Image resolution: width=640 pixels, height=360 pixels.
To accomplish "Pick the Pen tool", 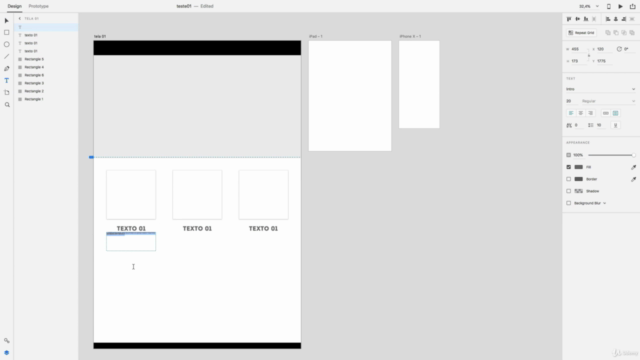I will pyautogui.click(x=7, y=69).
